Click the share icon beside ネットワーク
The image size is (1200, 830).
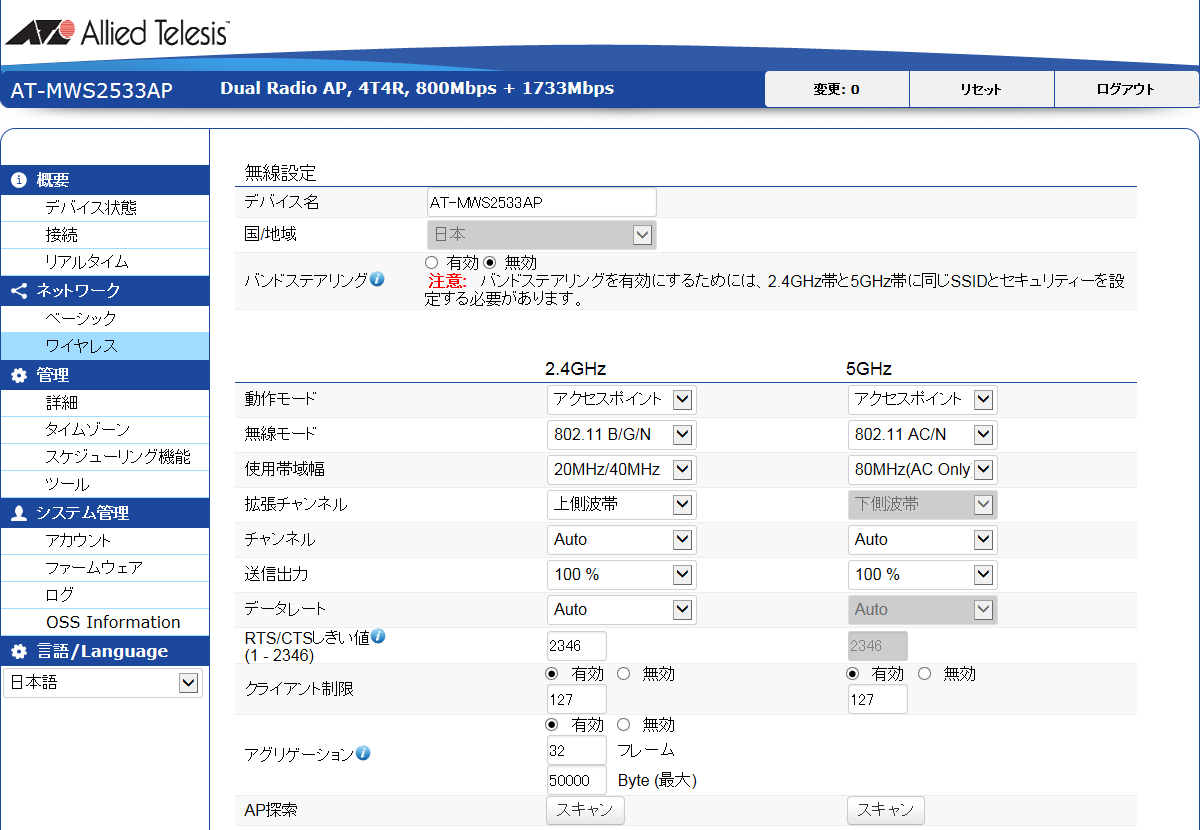coord(18,291)
